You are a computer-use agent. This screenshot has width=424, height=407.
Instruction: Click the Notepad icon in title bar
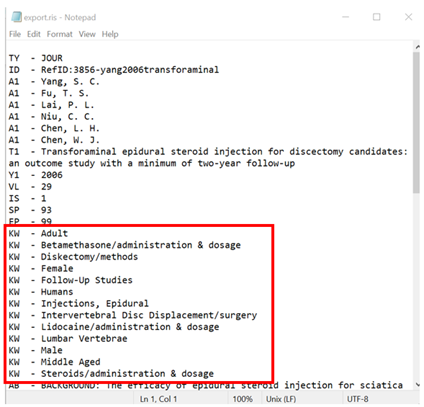[16, 17]
